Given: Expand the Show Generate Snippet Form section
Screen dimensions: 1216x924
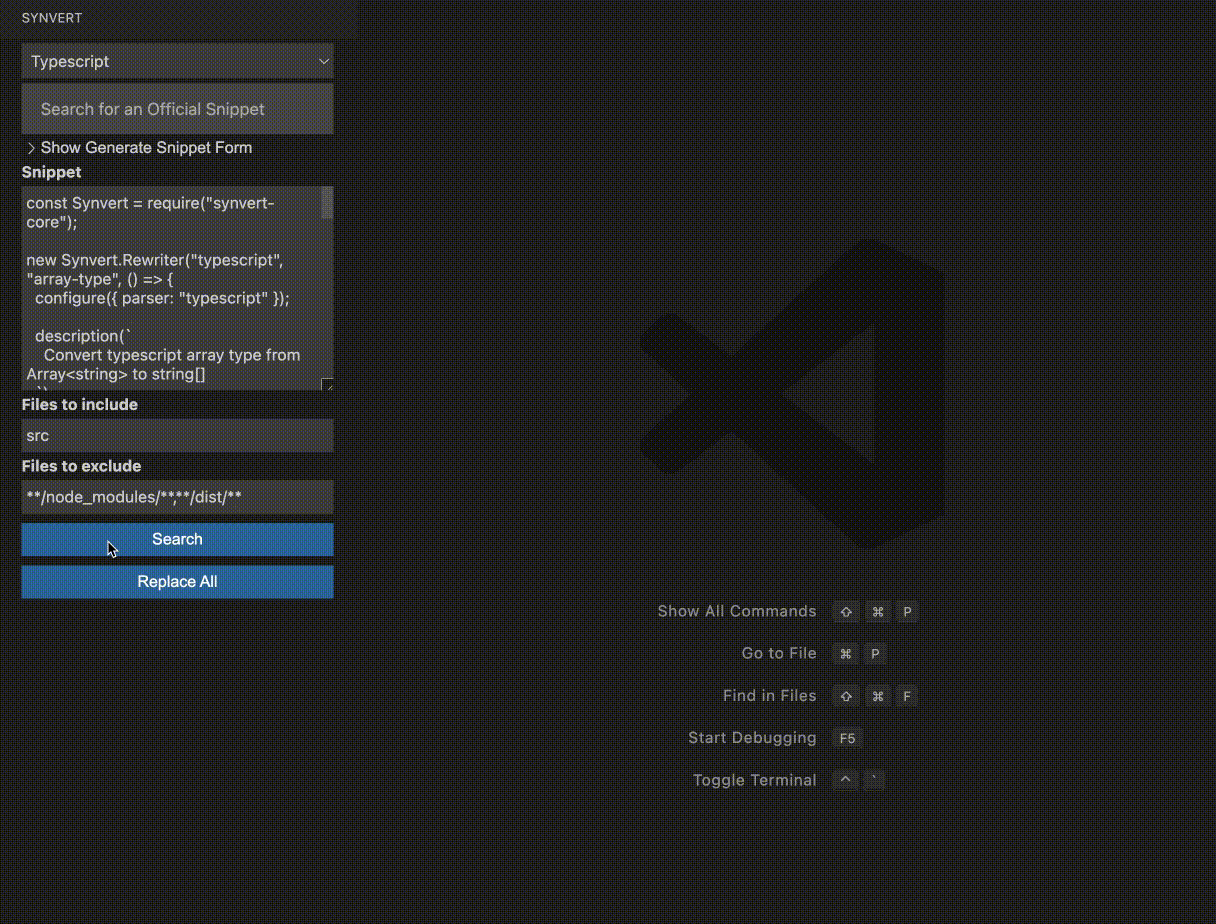Looking at the screenshot, I should (138, 148).
